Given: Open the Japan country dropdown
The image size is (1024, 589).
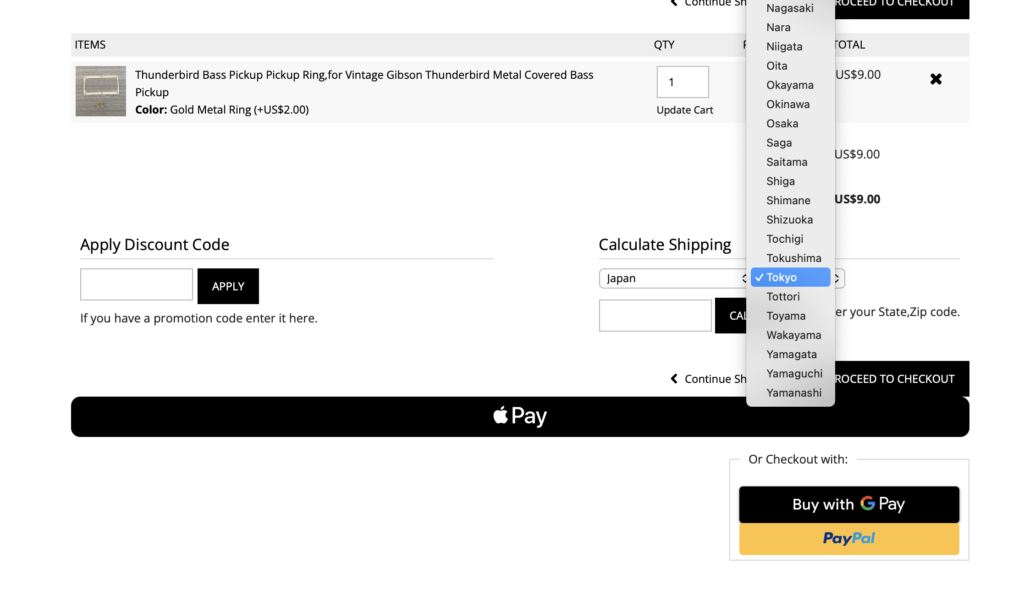Looking at the screenshot, I should coord(672,278).
